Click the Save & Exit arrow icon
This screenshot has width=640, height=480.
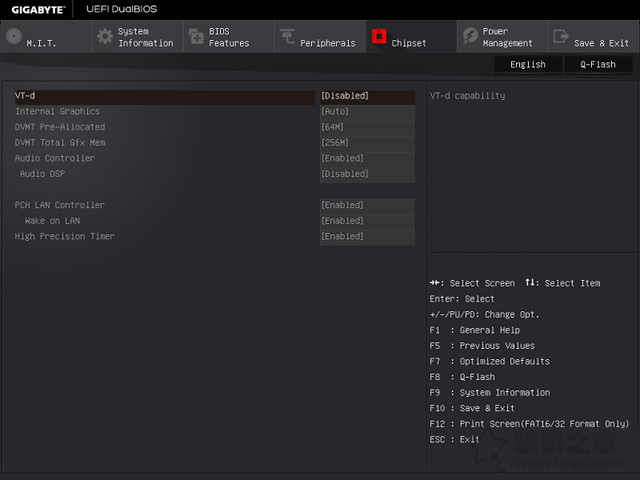[561, 37]
